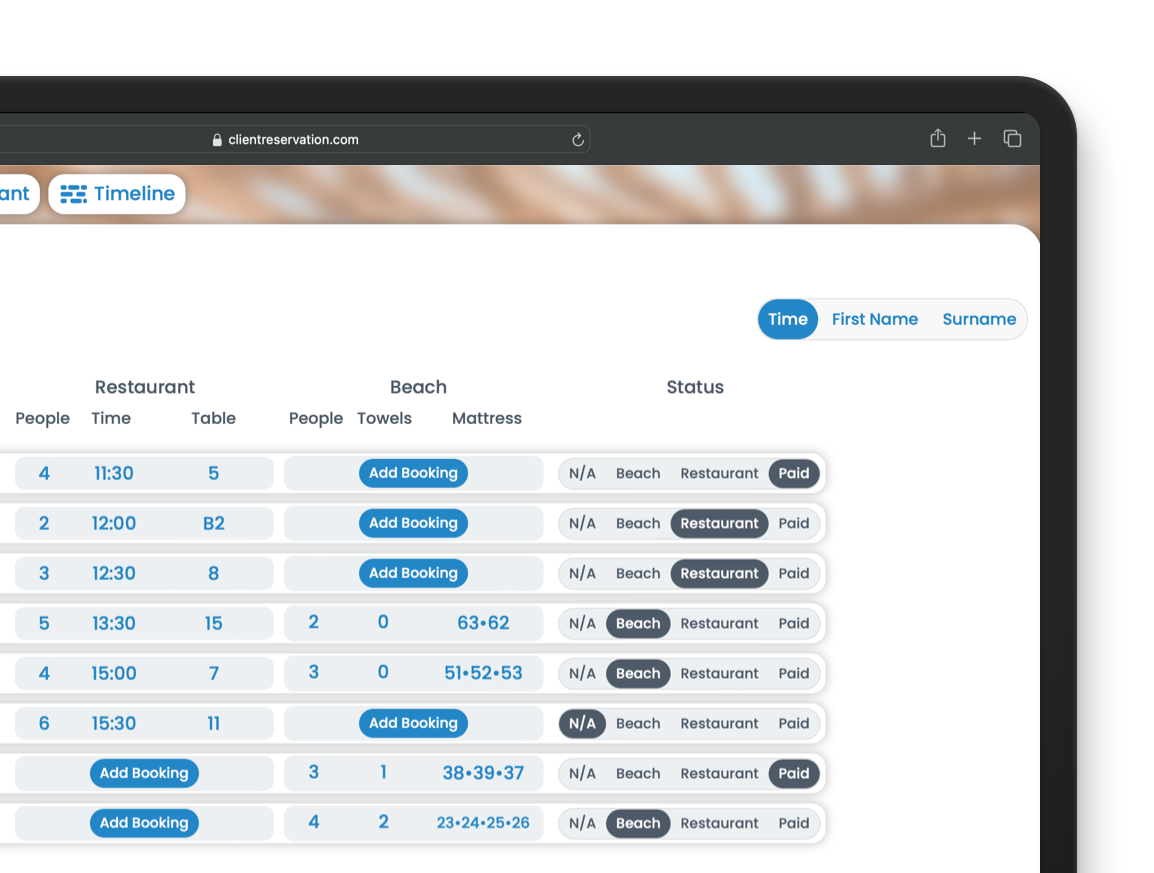Sort reservations by Time
The image size is (1154, 873).
(787, 319)
